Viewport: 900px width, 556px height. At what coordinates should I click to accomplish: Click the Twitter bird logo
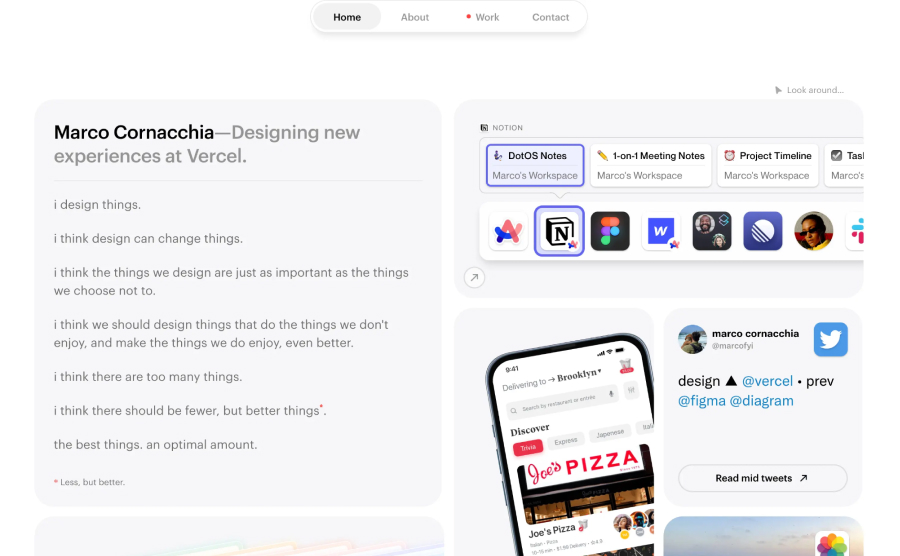[x=830, y=339]
